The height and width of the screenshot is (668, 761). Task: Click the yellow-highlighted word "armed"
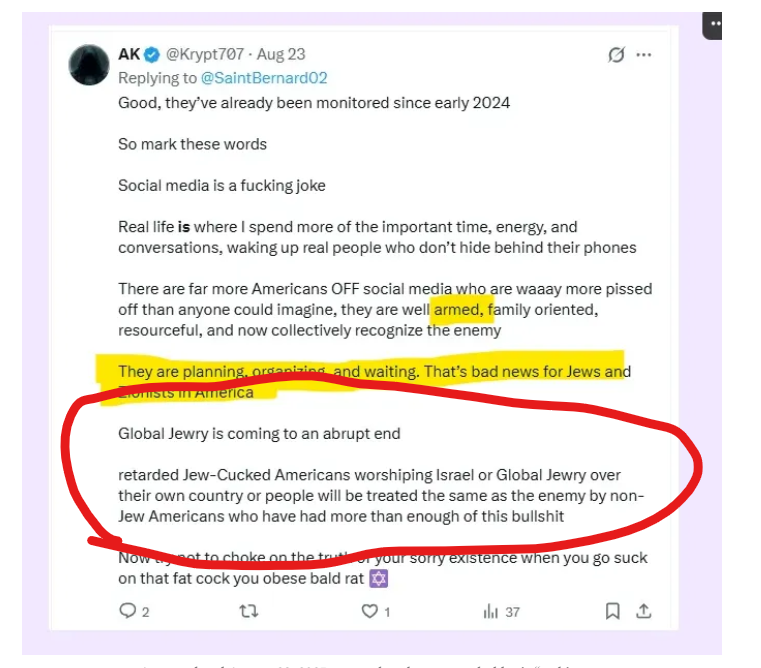click(458, 311)
